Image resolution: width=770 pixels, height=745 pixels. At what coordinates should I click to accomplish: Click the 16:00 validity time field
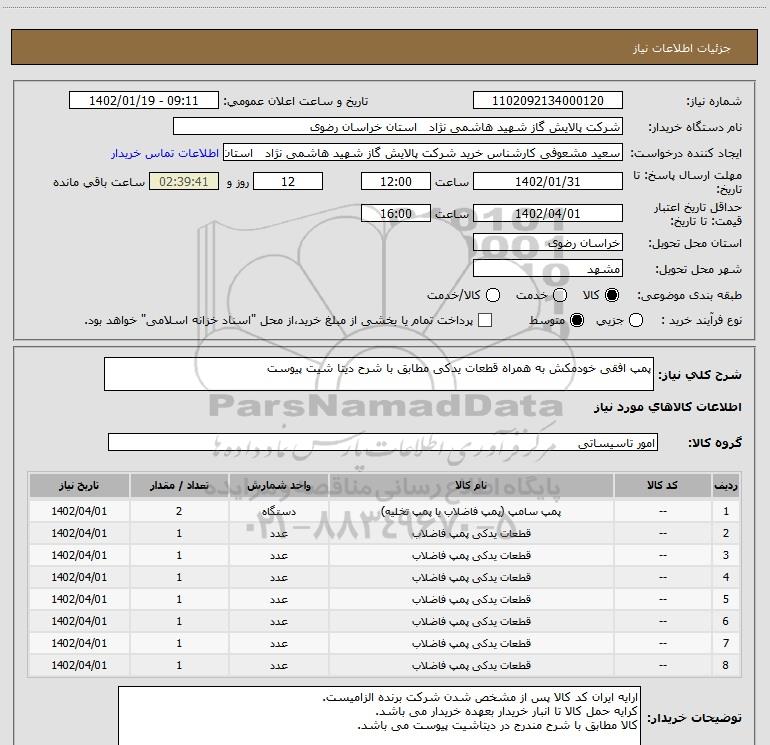coord(395,213)
